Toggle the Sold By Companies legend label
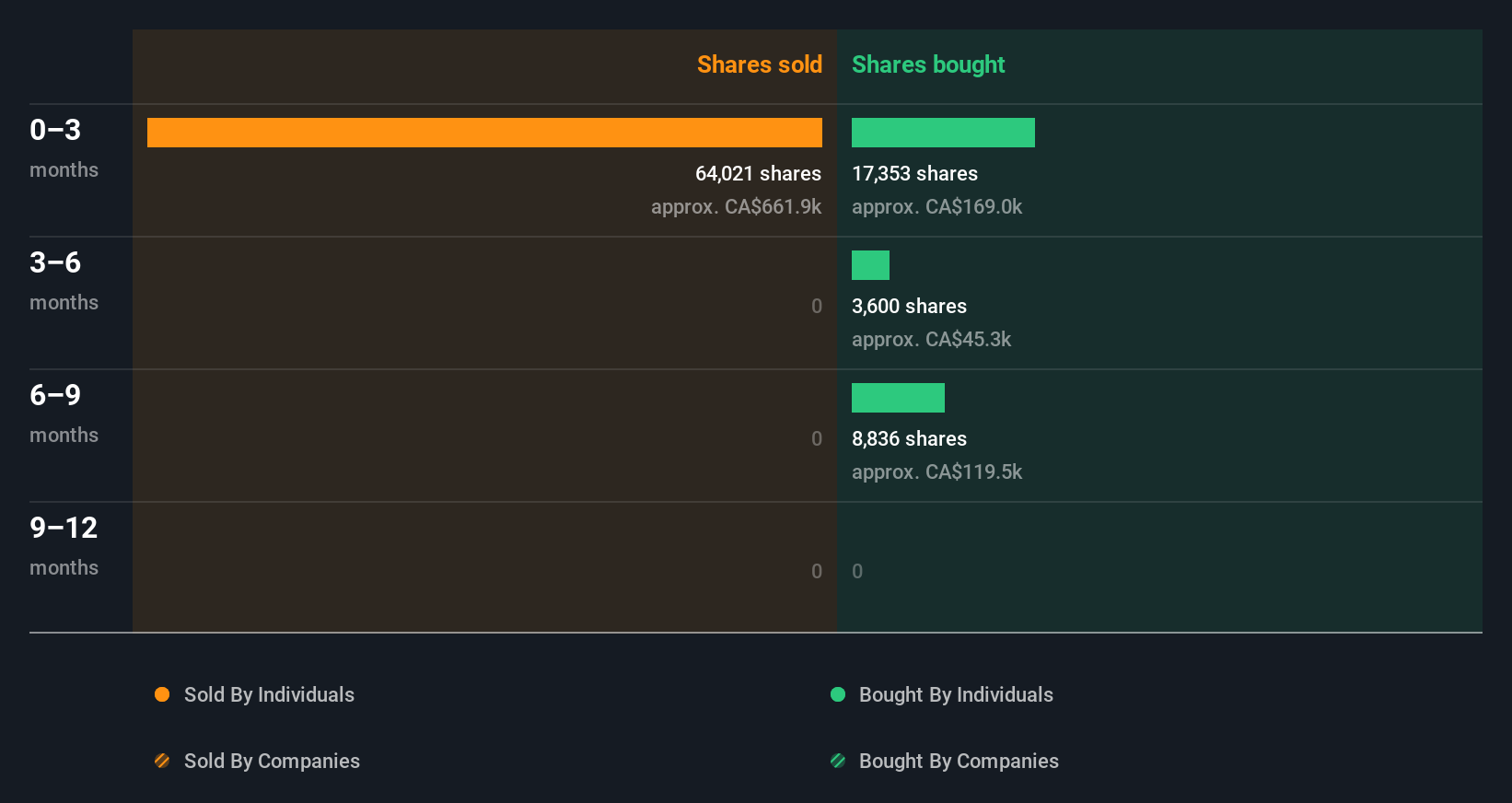 point(272,762)
